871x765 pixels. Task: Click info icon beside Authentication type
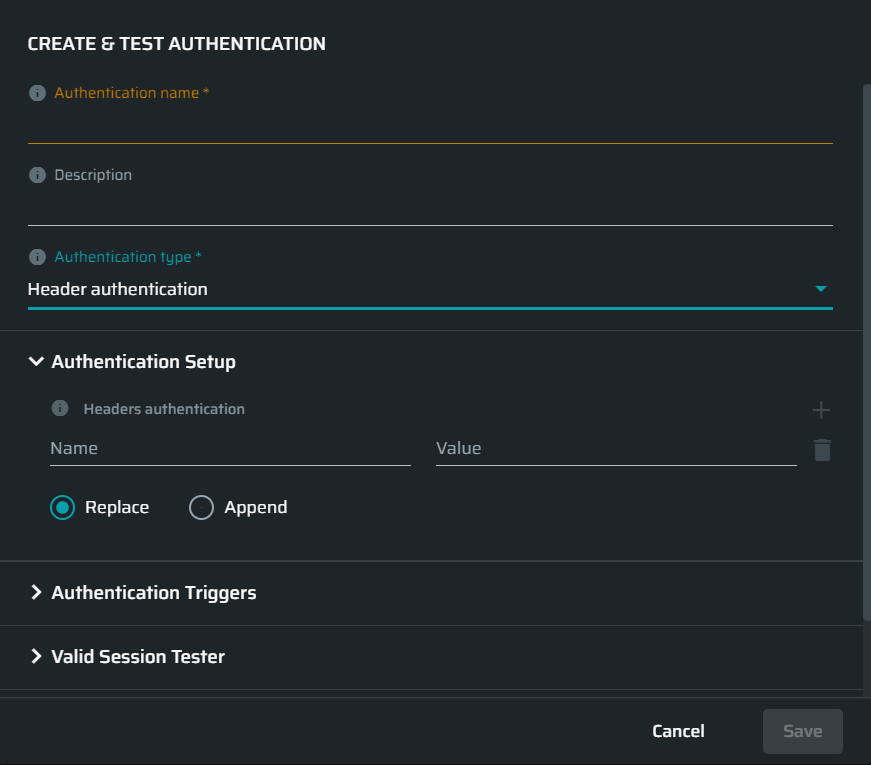(37, 257)
